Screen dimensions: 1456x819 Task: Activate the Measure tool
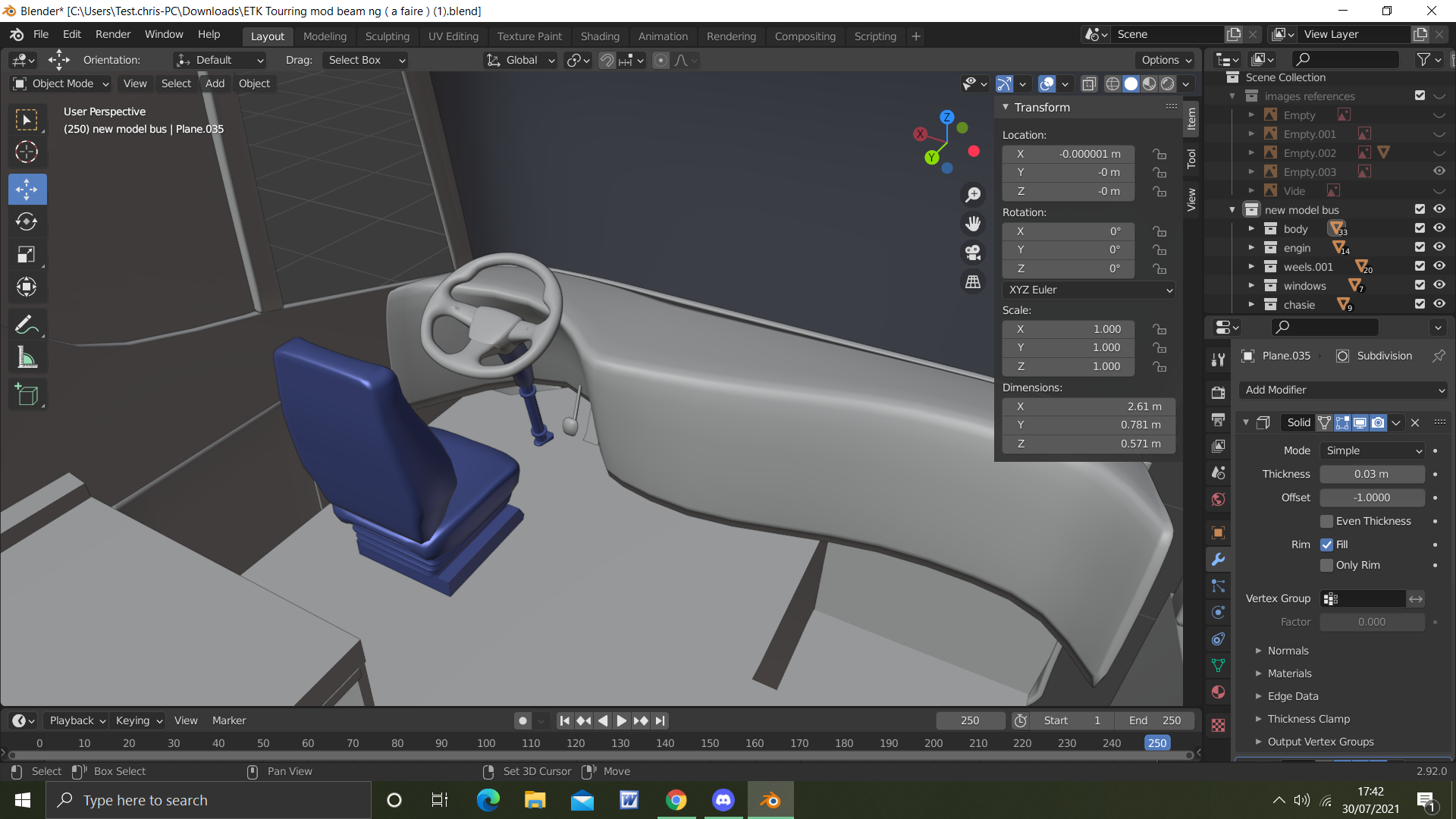tap(27, 358)
